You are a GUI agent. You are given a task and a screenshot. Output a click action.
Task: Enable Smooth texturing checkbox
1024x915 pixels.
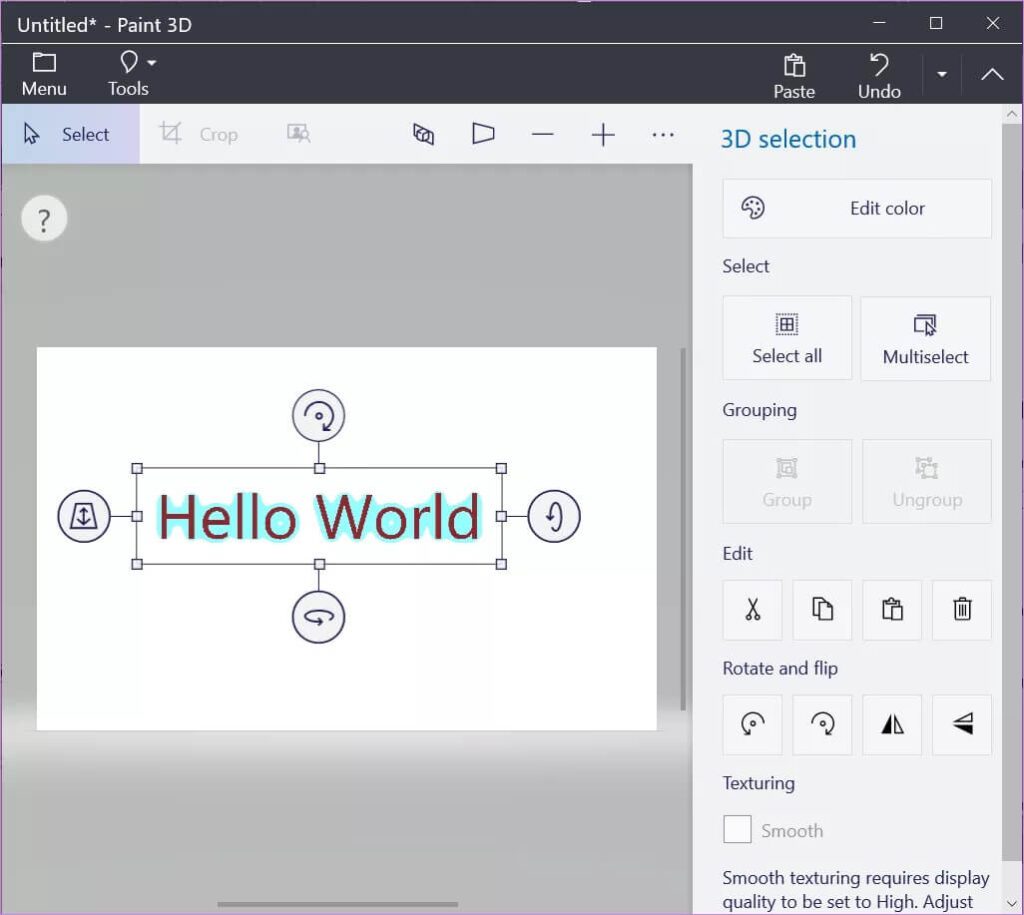(x=737, y=829)
